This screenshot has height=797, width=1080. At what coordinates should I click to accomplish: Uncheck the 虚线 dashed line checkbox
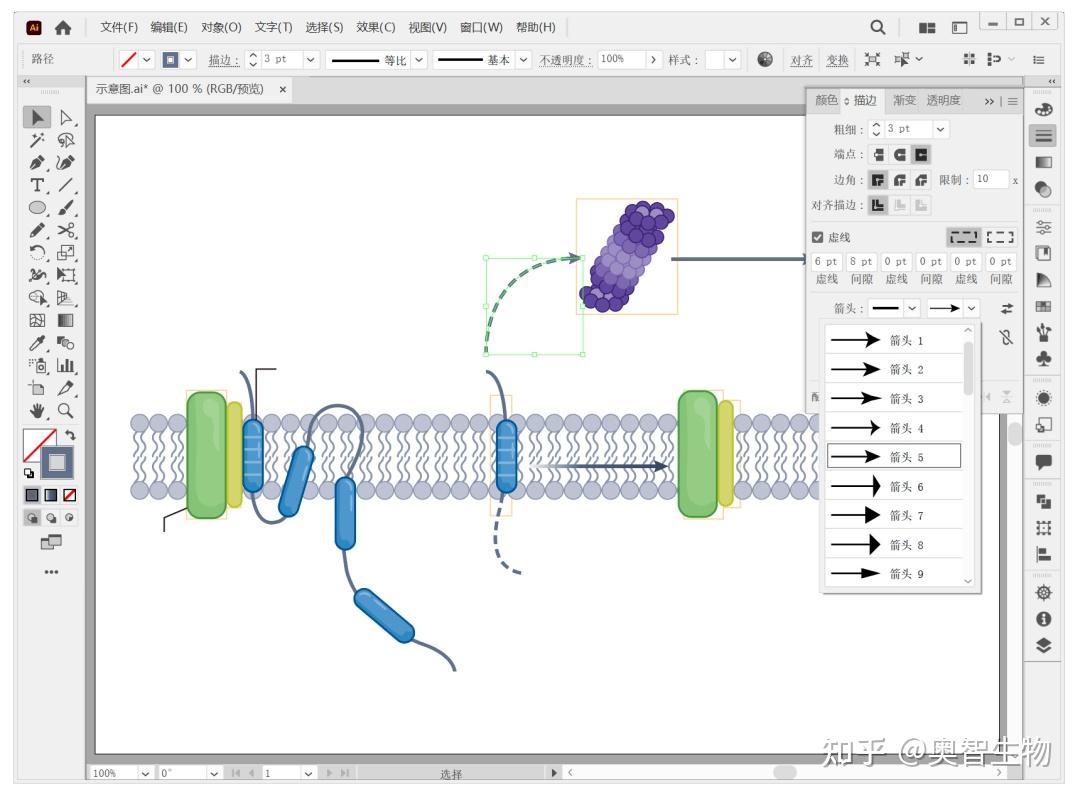pyautogui.click(x=818, y=238)
